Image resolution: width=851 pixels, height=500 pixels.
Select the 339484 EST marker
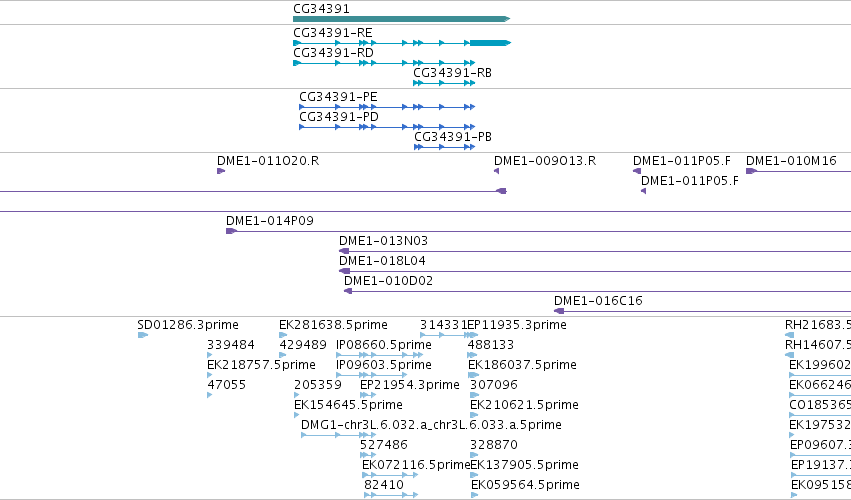pos(209,355)
